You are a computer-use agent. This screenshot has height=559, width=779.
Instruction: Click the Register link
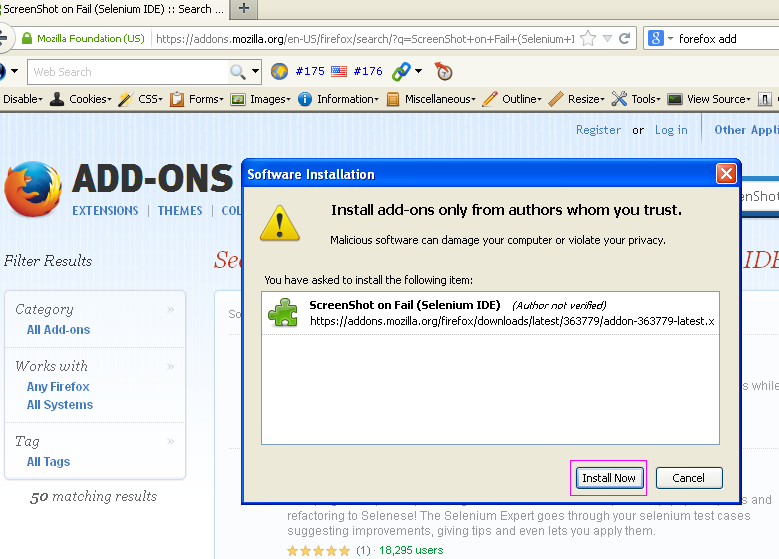point(598,130)
